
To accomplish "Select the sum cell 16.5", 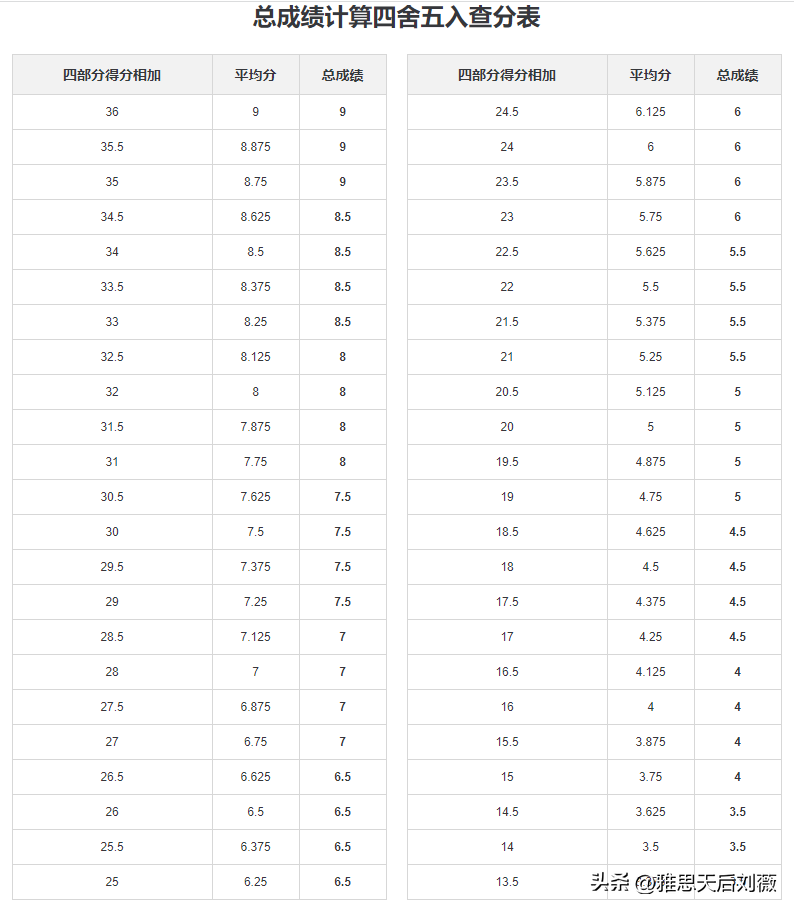I will coord(507,672).
